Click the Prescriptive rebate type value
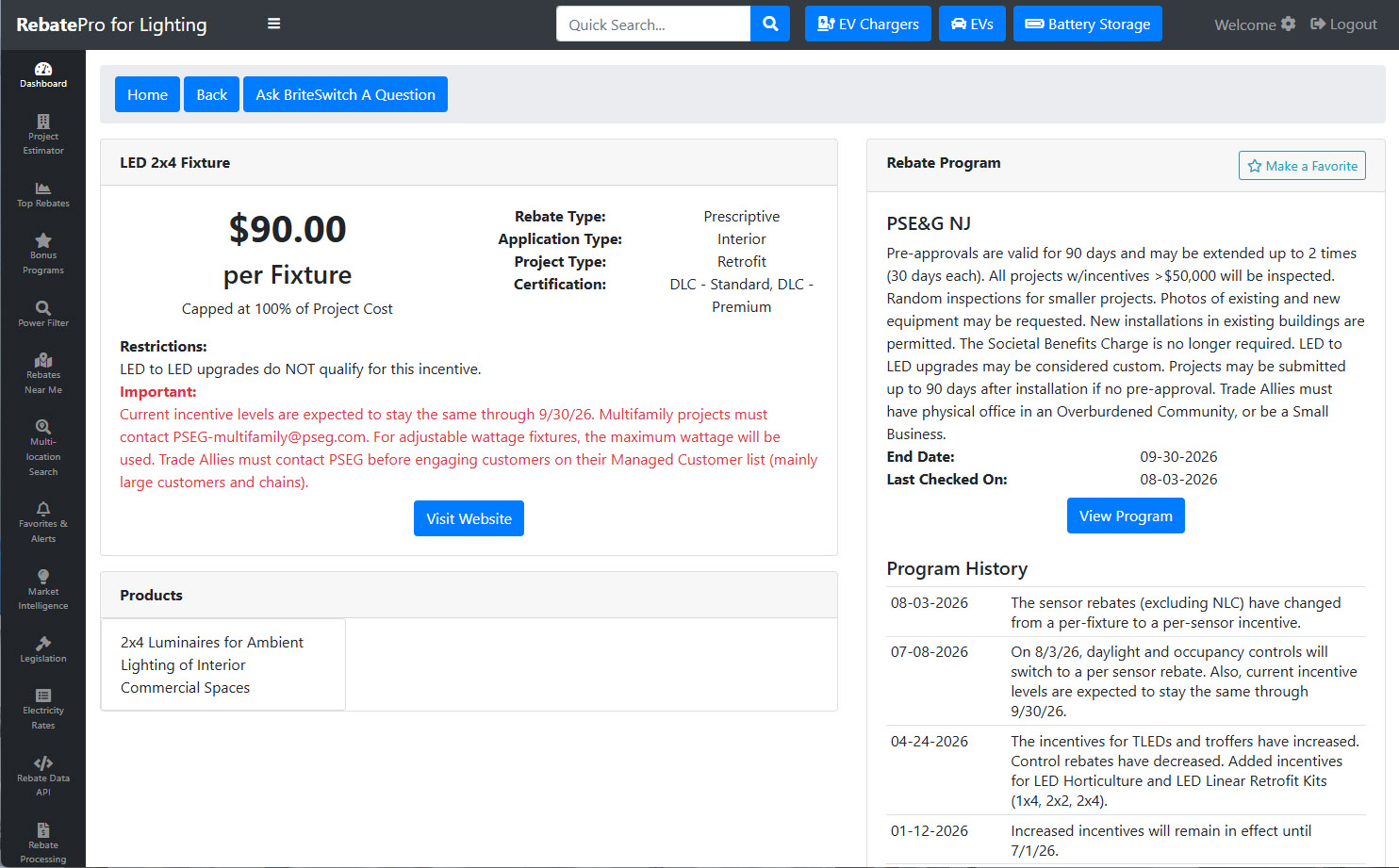Image resolution: width=1399 pixels, height=868 pixels. click(x=742, y=217)
